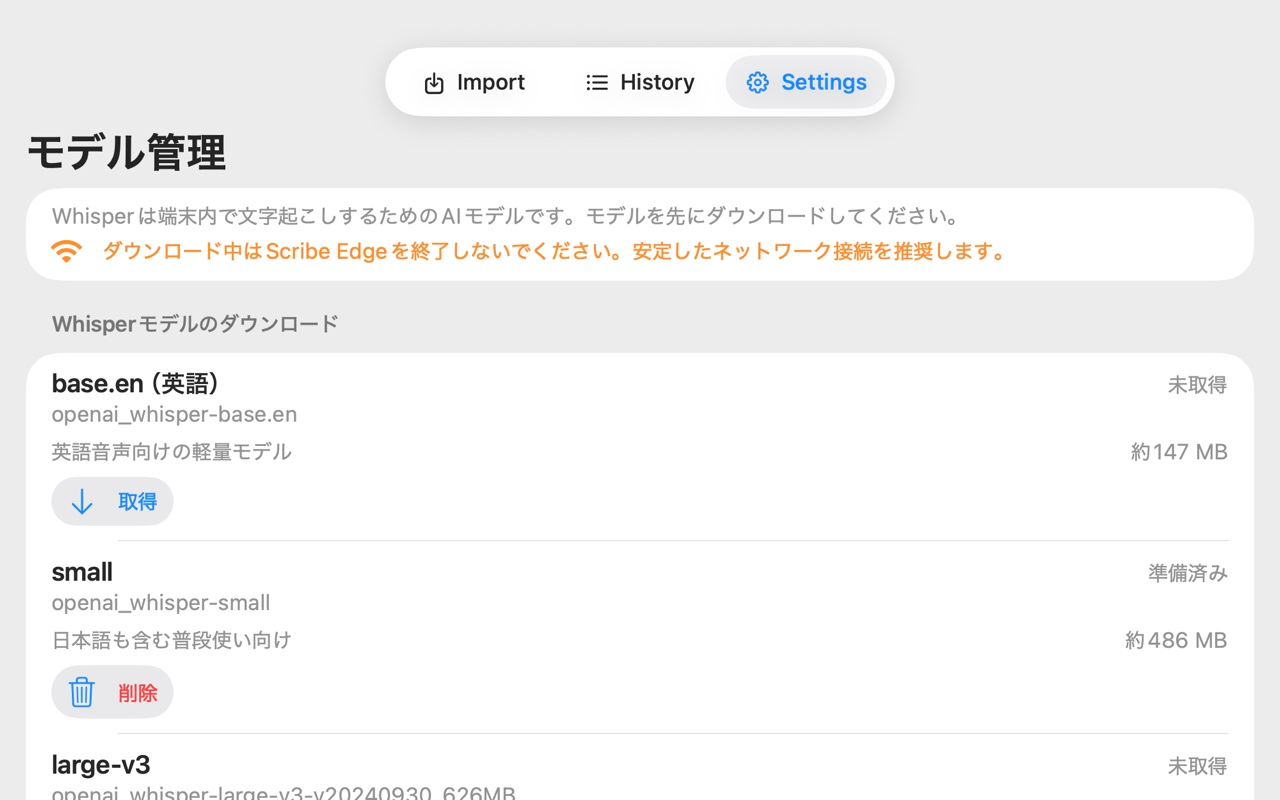Click the download arrow icon for base.en
Viewport: 1280px width, 800px height.
[82, 502]
